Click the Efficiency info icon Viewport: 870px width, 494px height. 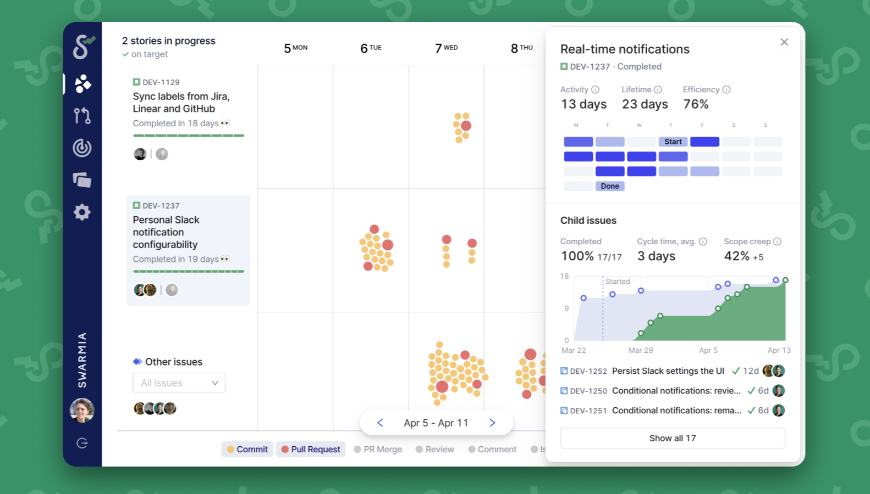(x=726, y=89)
